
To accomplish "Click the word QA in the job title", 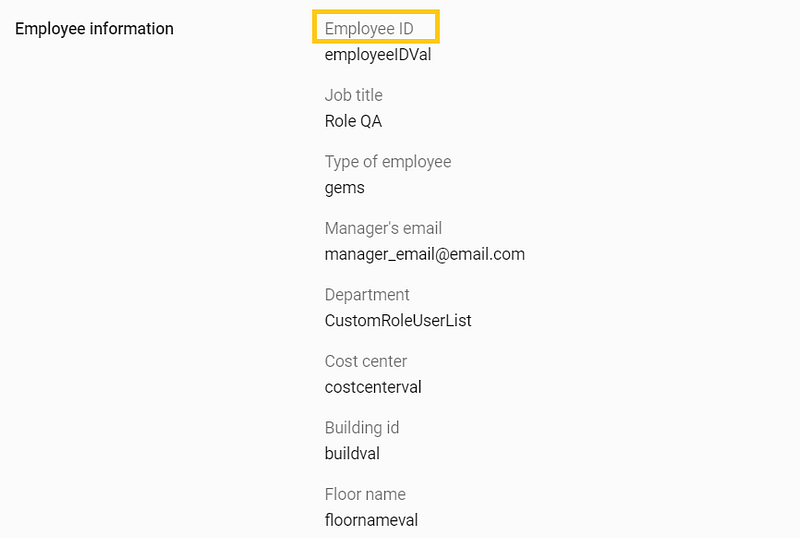I will click(x=371, y=121).
